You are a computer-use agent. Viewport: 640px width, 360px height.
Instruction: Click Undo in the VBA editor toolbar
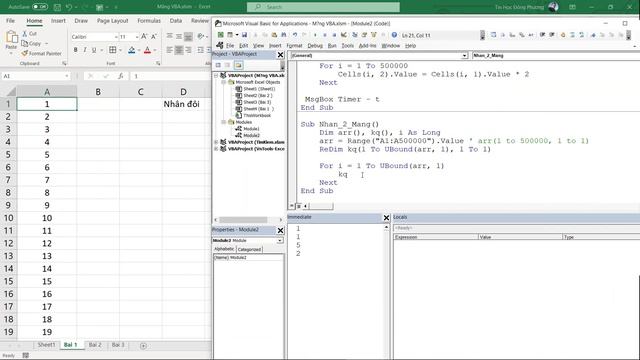click(295, 35)
